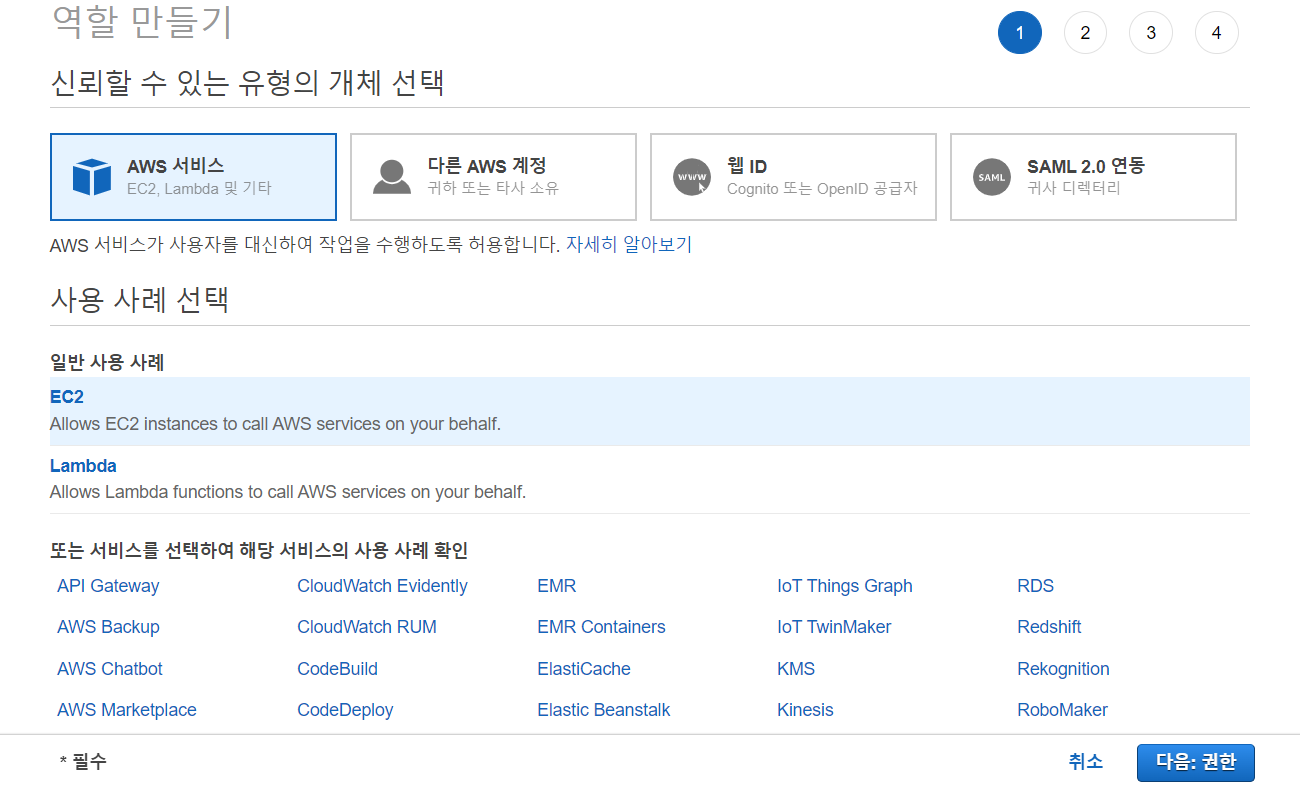Open the IoT TwinMaker service link

(x=834, y=627)
